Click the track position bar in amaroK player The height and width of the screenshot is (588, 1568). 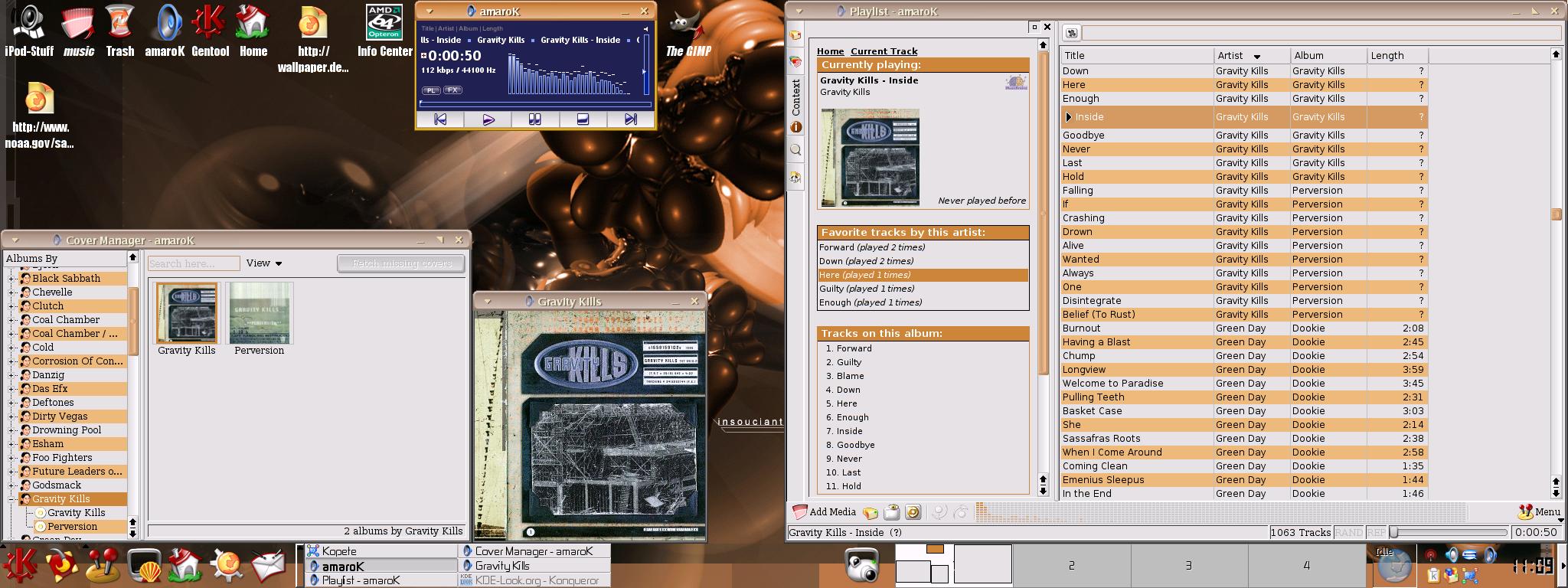(x=535, y=103)
